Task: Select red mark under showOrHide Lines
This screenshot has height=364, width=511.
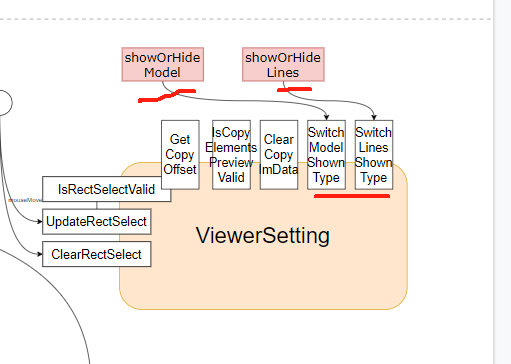Action: point(294,89)
